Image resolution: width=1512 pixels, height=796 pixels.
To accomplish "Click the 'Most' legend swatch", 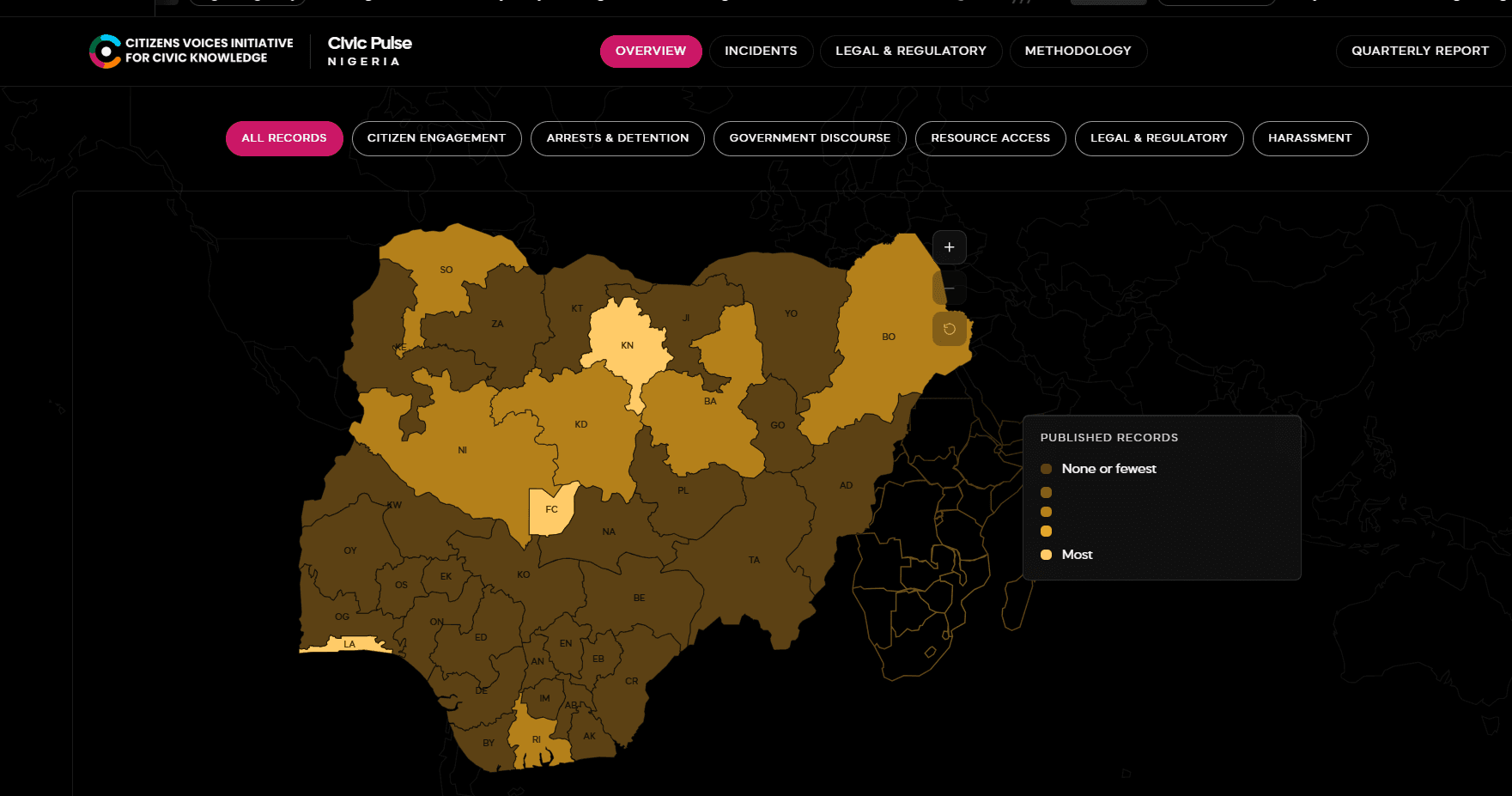I will click(x=1046, y=555).
